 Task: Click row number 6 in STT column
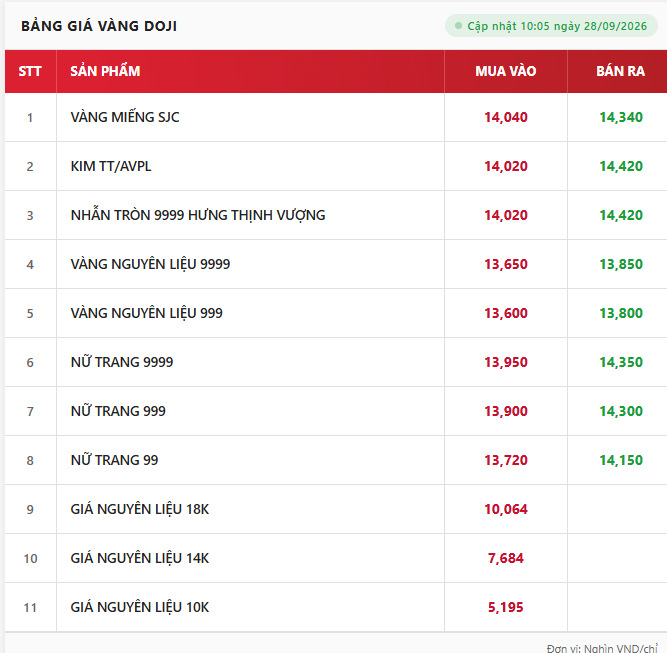(30, 362)
